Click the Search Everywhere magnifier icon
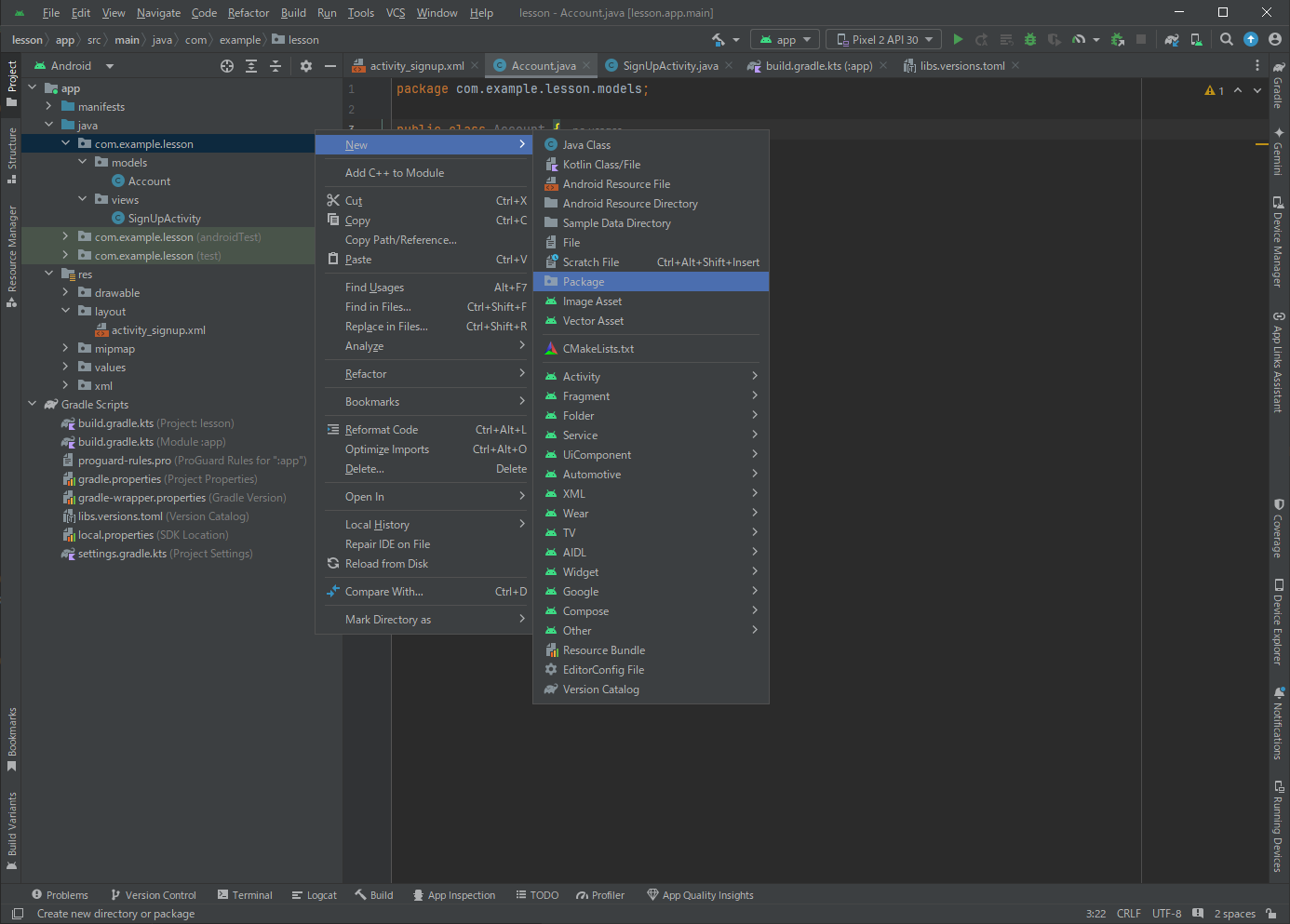The width and height of the screenshot is (1290, 924). click(x=1227, y=39)
